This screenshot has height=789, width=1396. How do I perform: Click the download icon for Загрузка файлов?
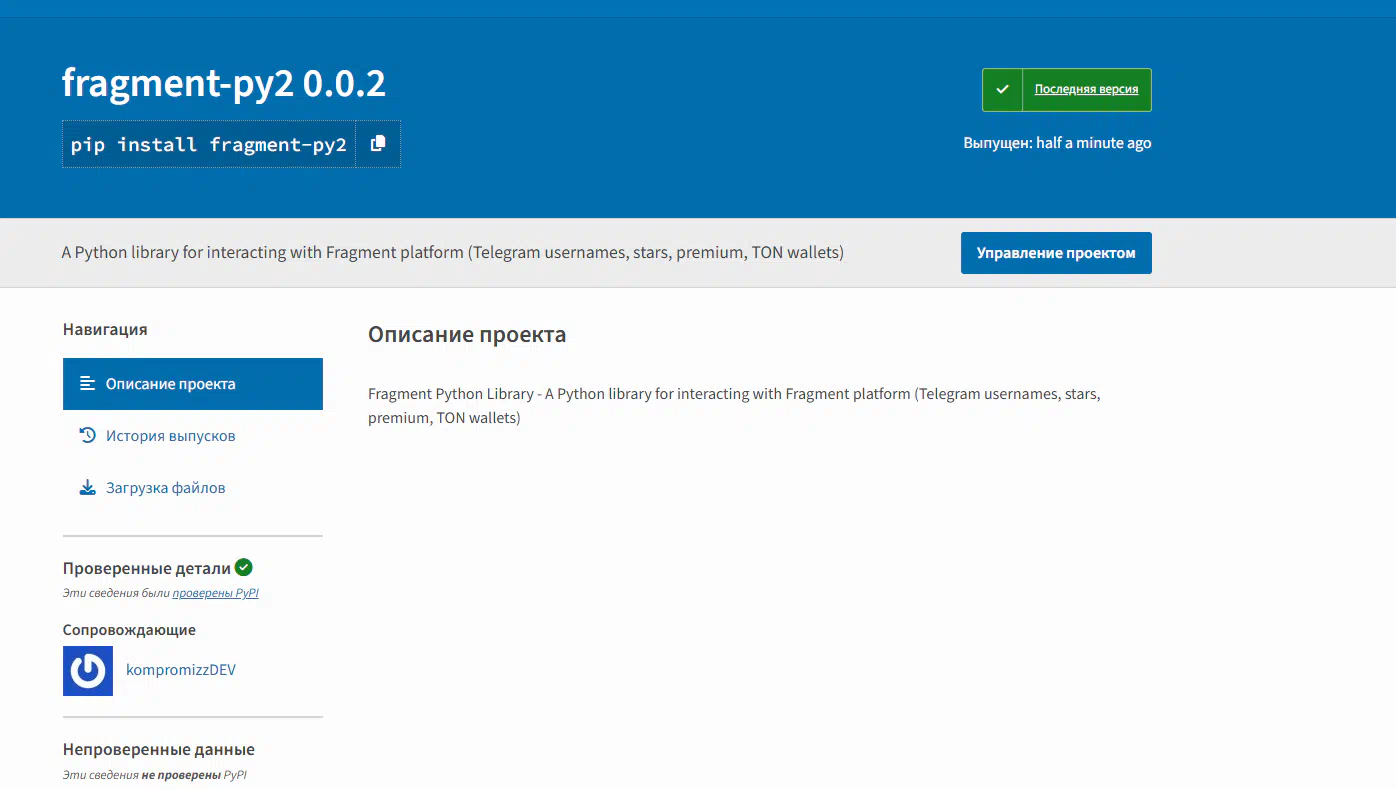87,488
